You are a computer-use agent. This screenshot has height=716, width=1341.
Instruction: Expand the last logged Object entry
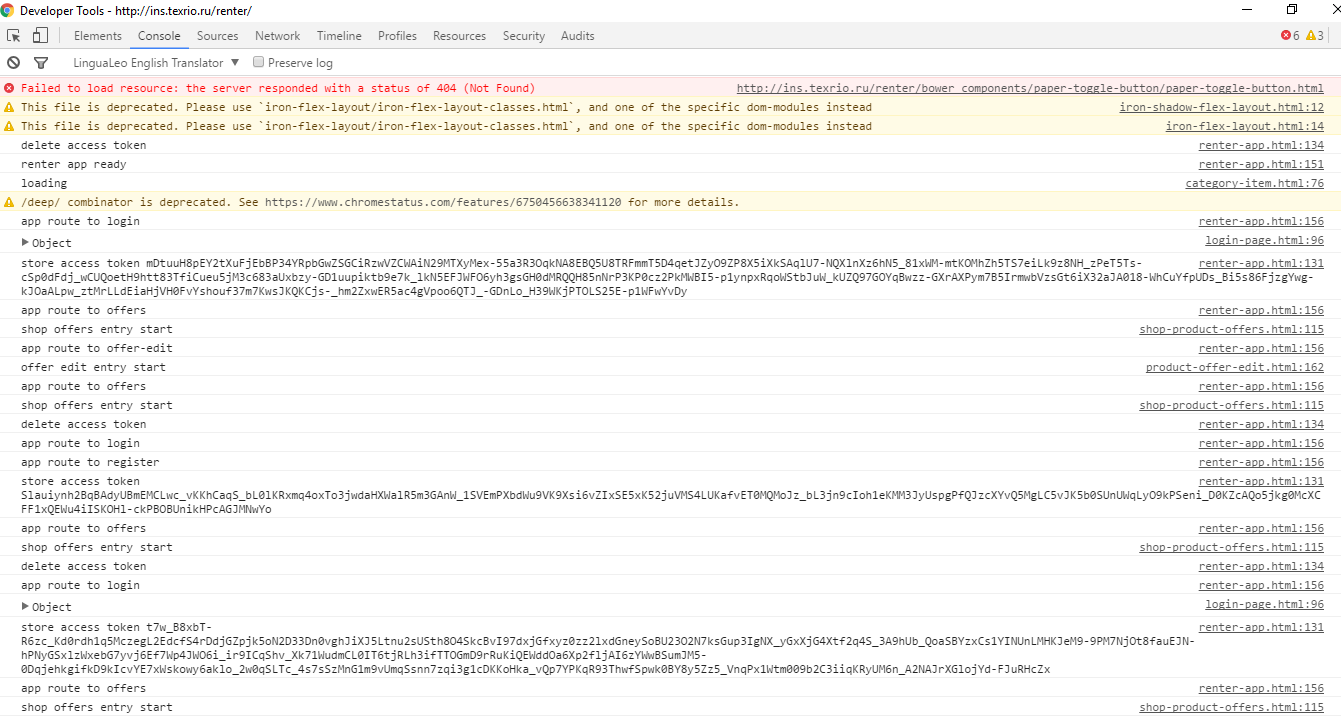[x=26, y=607]
